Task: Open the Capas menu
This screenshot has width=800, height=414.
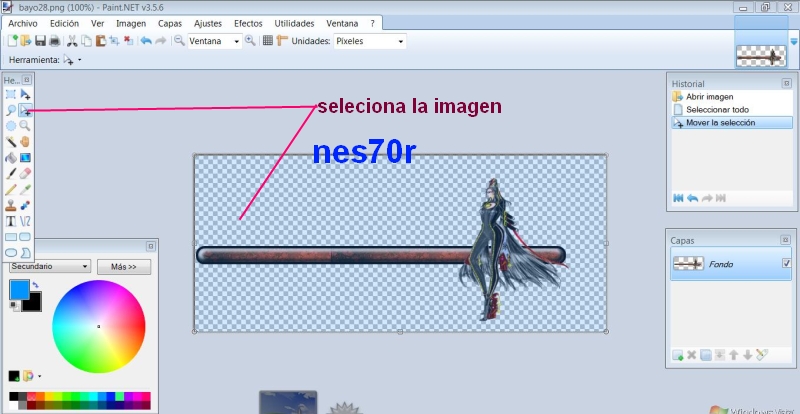Action: pyautogui.click(x=170, y=23)
